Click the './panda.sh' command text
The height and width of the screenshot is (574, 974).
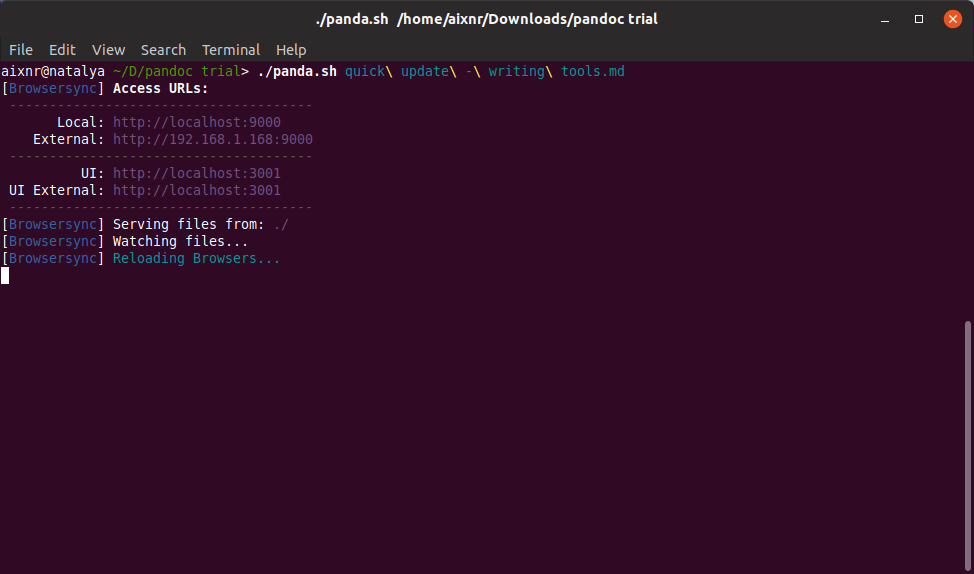coord(297,71)
